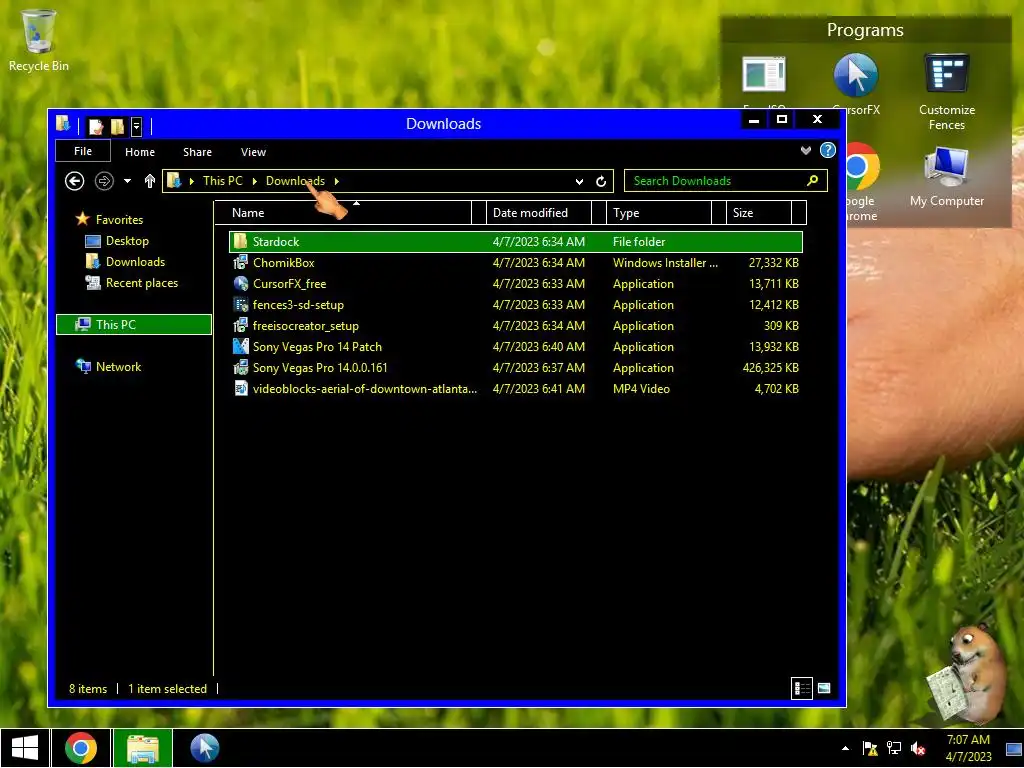The height and width of the screenshot is (768, 1024).
Task: Select the fences3-sd-setup file
Action: click(515, 304)
